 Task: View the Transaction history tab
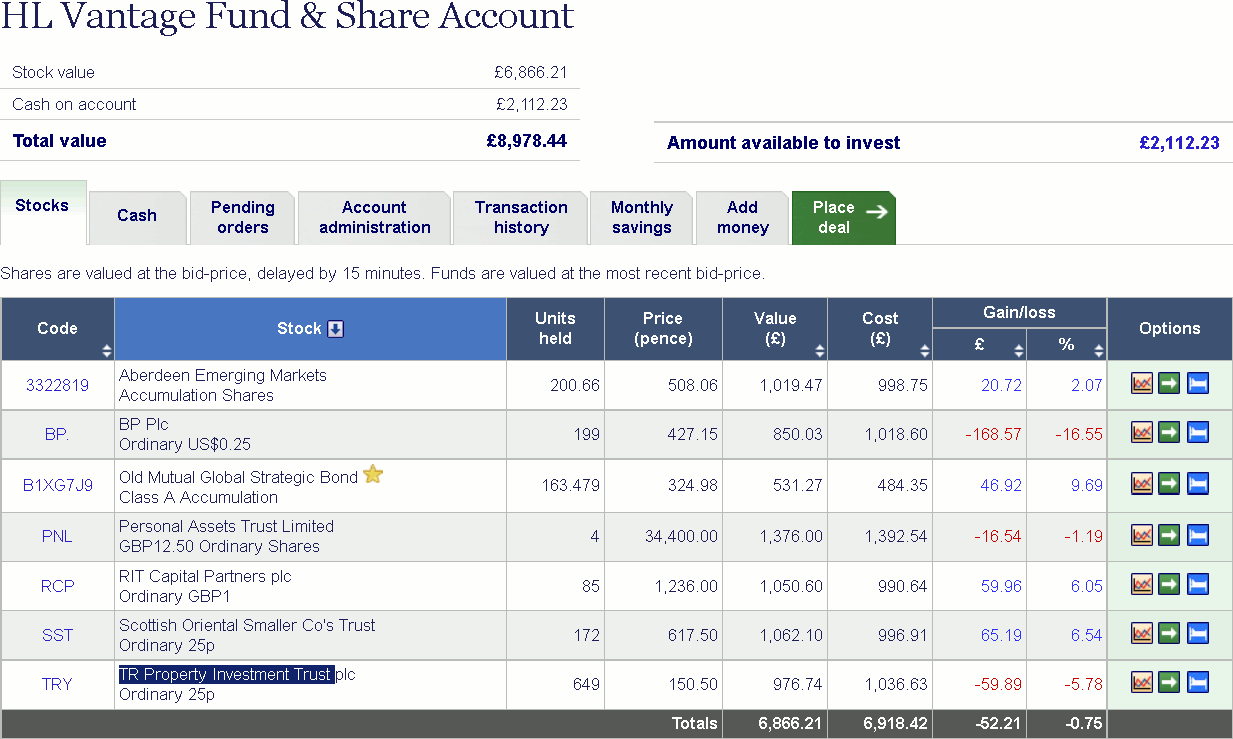521,217
